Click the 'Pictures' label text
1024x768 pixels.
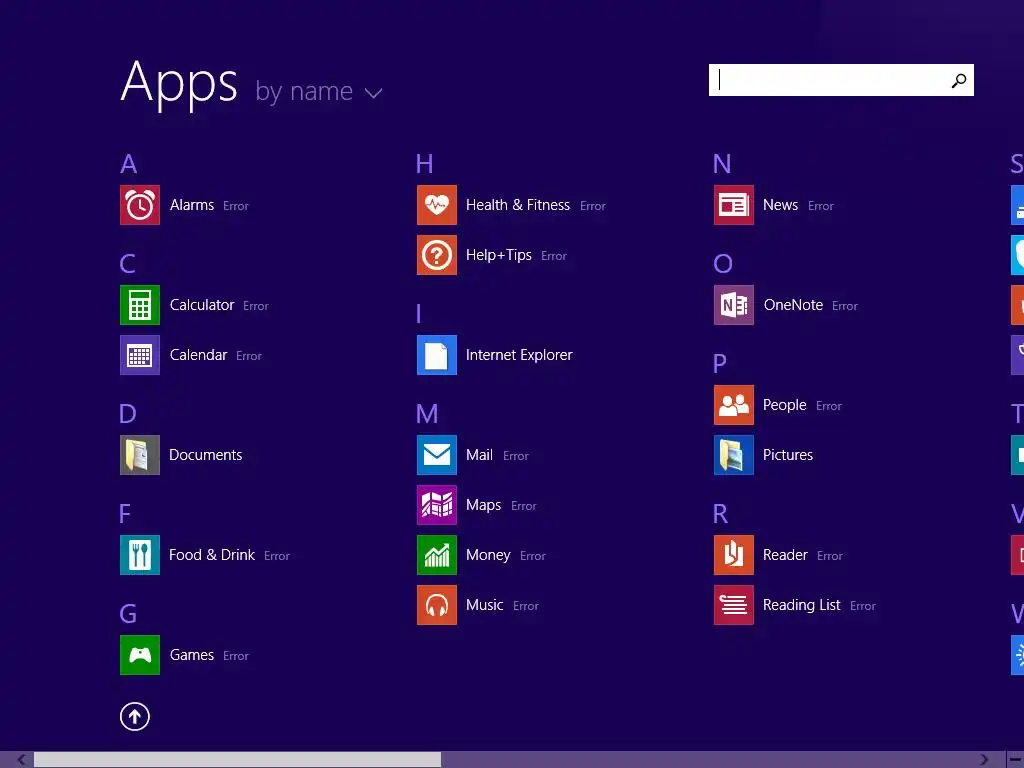[x=788, y=455]
